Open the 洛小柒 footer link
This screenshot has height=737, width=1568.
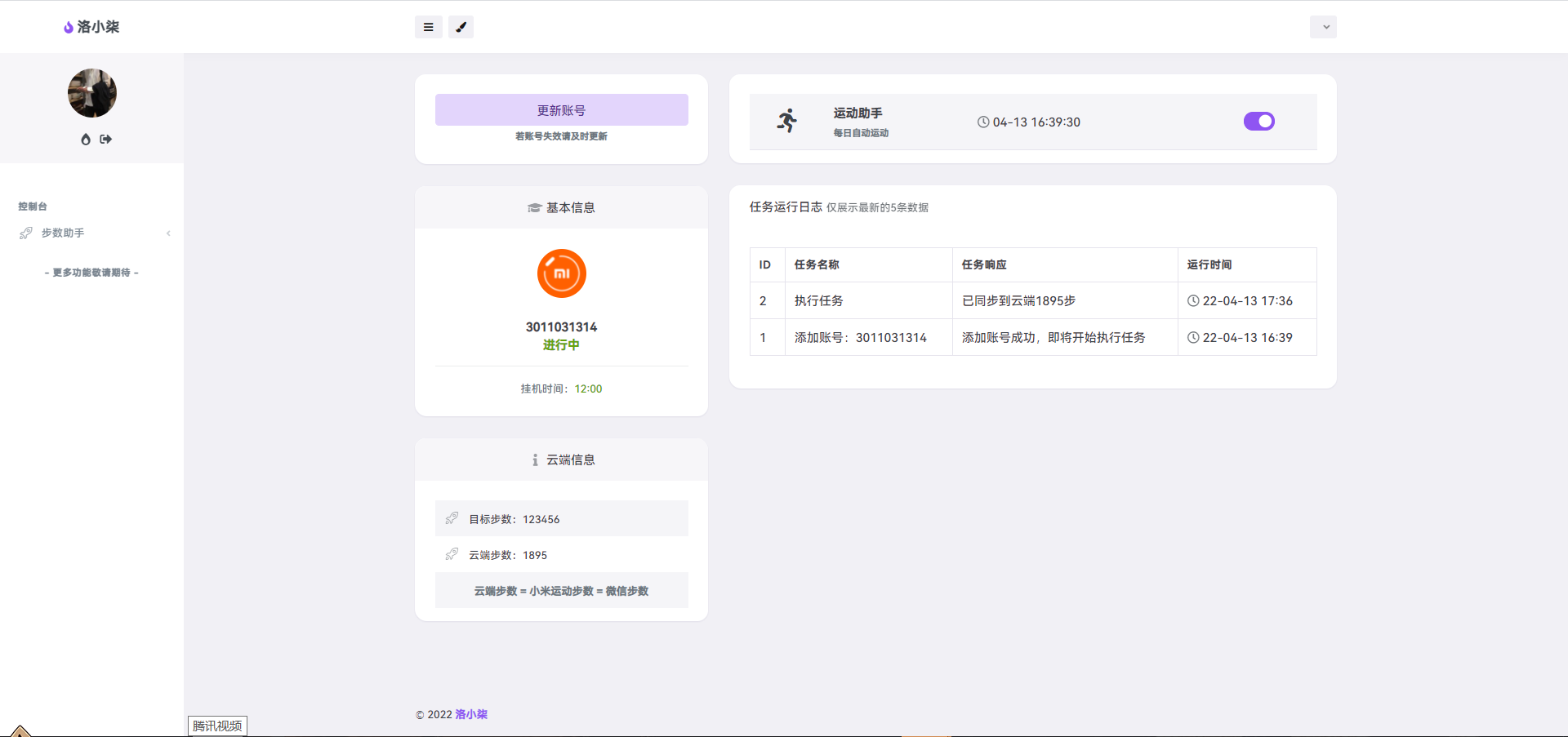[x=471, y=714]
